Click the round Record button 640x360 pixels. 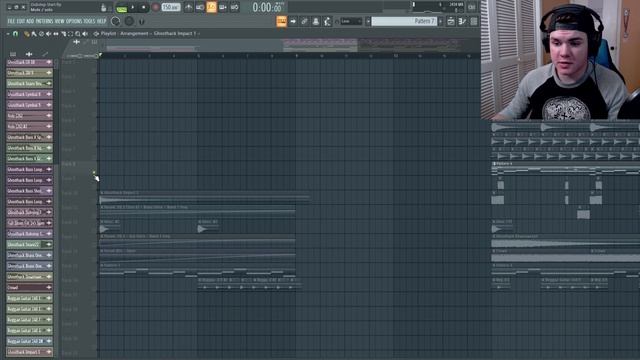pos(156,7)
